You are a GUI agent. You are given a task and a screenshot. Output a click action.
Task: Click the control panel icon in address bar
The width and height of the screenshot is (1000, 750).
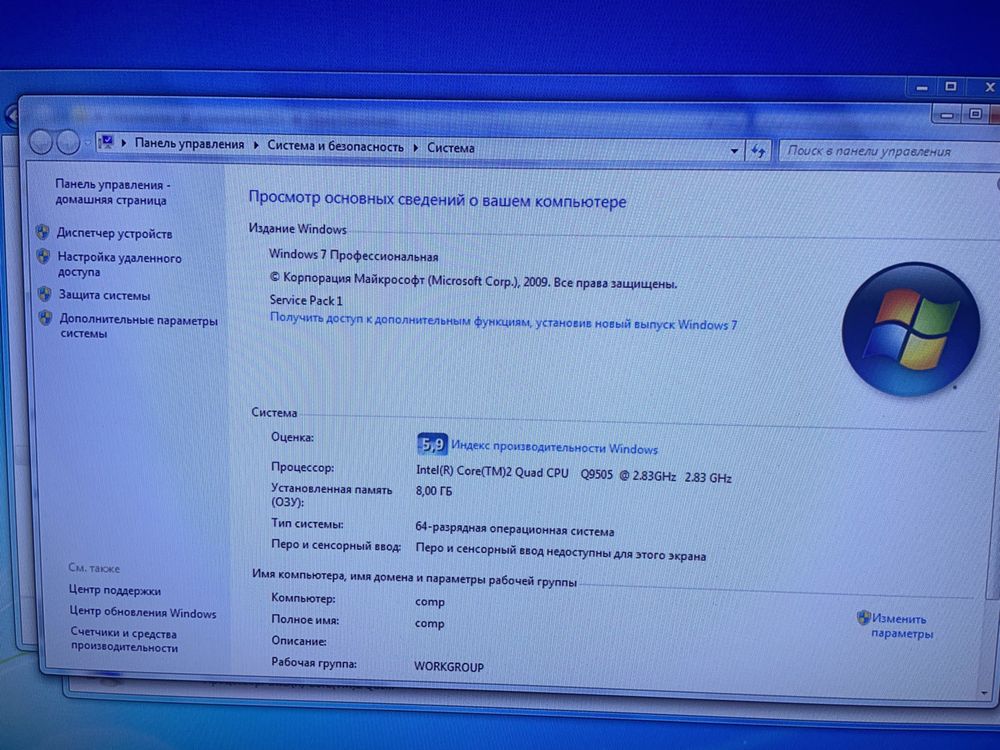pos(107,142)
